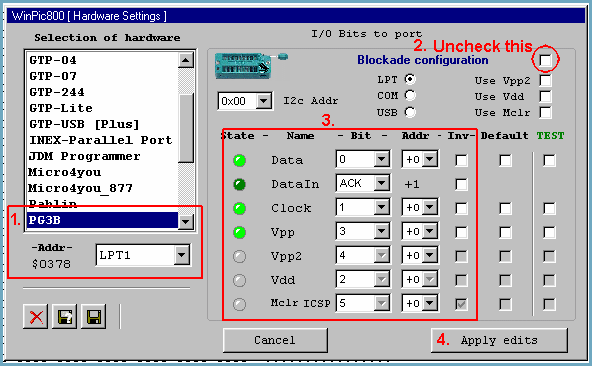Click the teal ZIF socket programmer image
592x366 pixels.
(x=250, y=65)
